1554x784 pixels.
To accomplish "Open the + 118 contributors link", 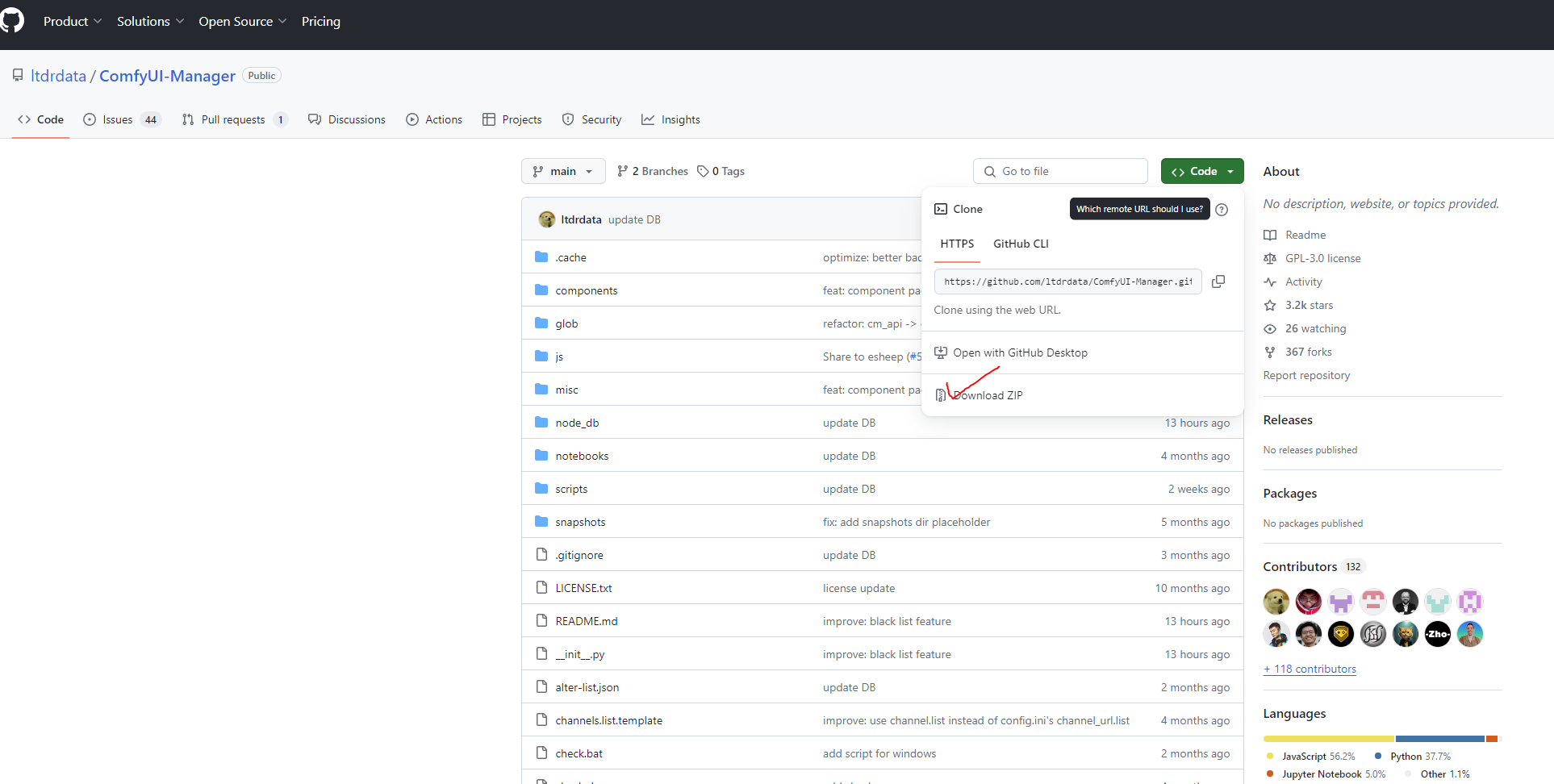I will pos(1310,669).
